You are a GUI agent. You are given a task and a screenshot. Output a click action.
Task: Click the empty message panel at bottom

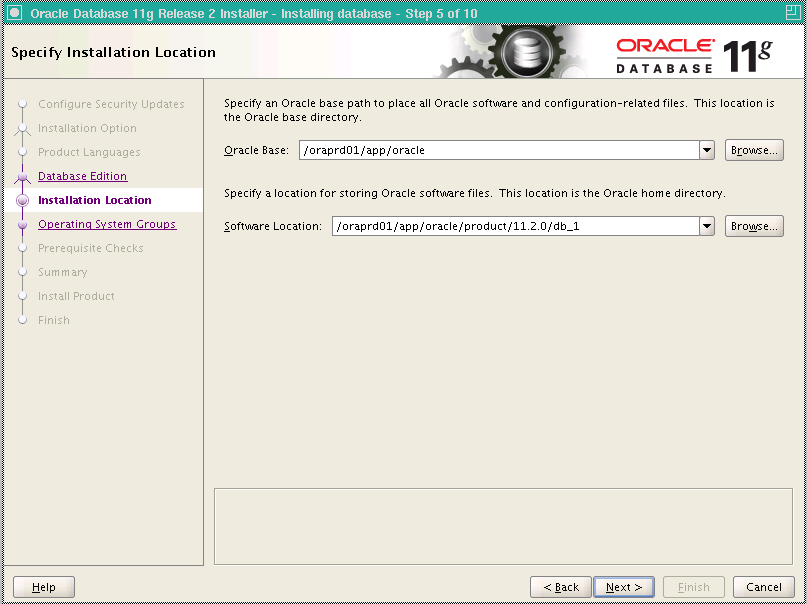tap(502, 526)
